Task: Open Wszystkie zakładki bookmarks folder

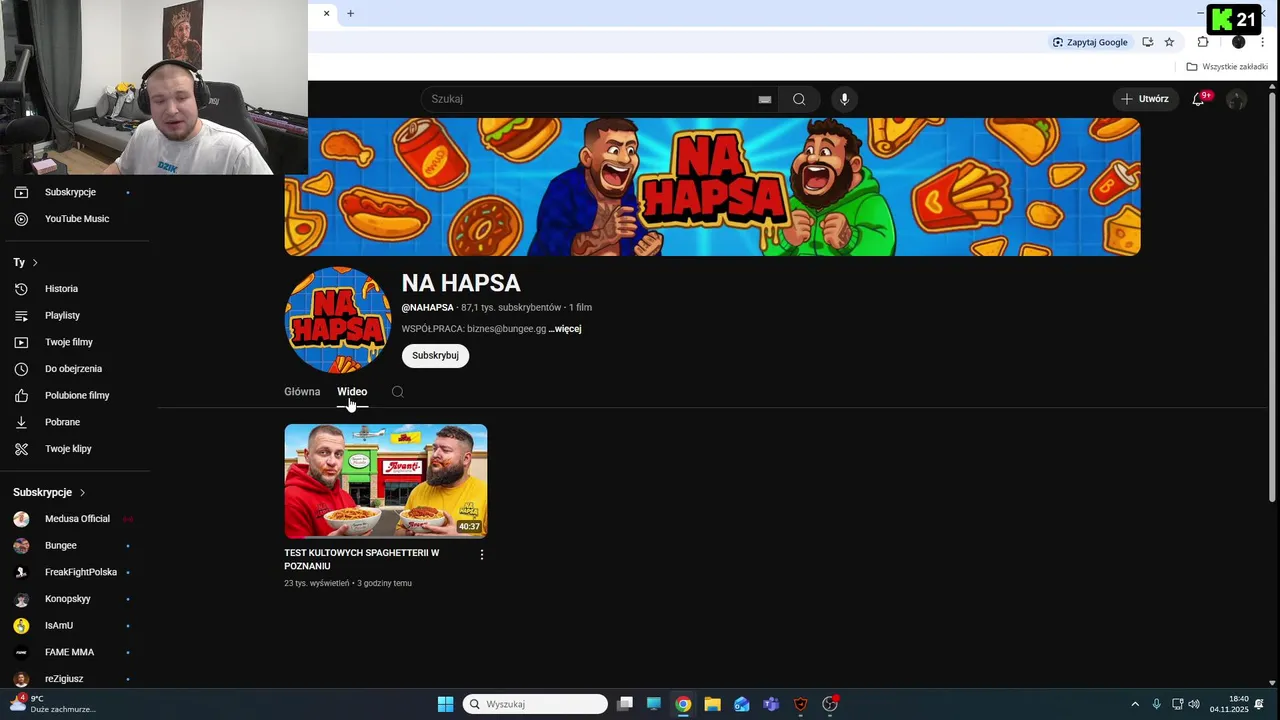Action: (1227, 67)
